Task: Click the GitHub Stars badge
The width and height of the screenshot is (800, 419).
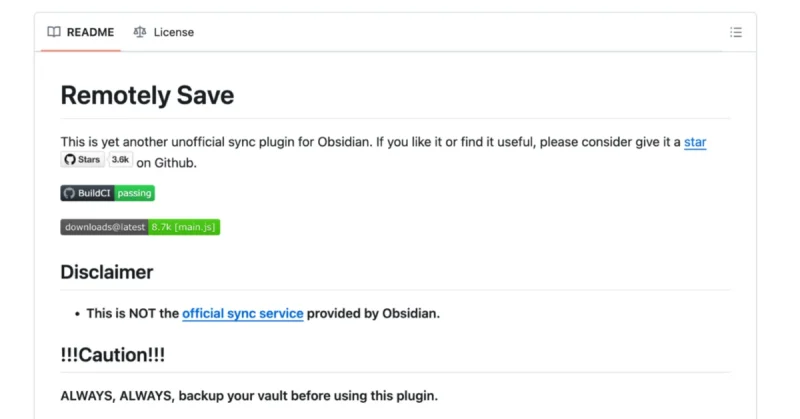Action: click(x=83, y=160)
